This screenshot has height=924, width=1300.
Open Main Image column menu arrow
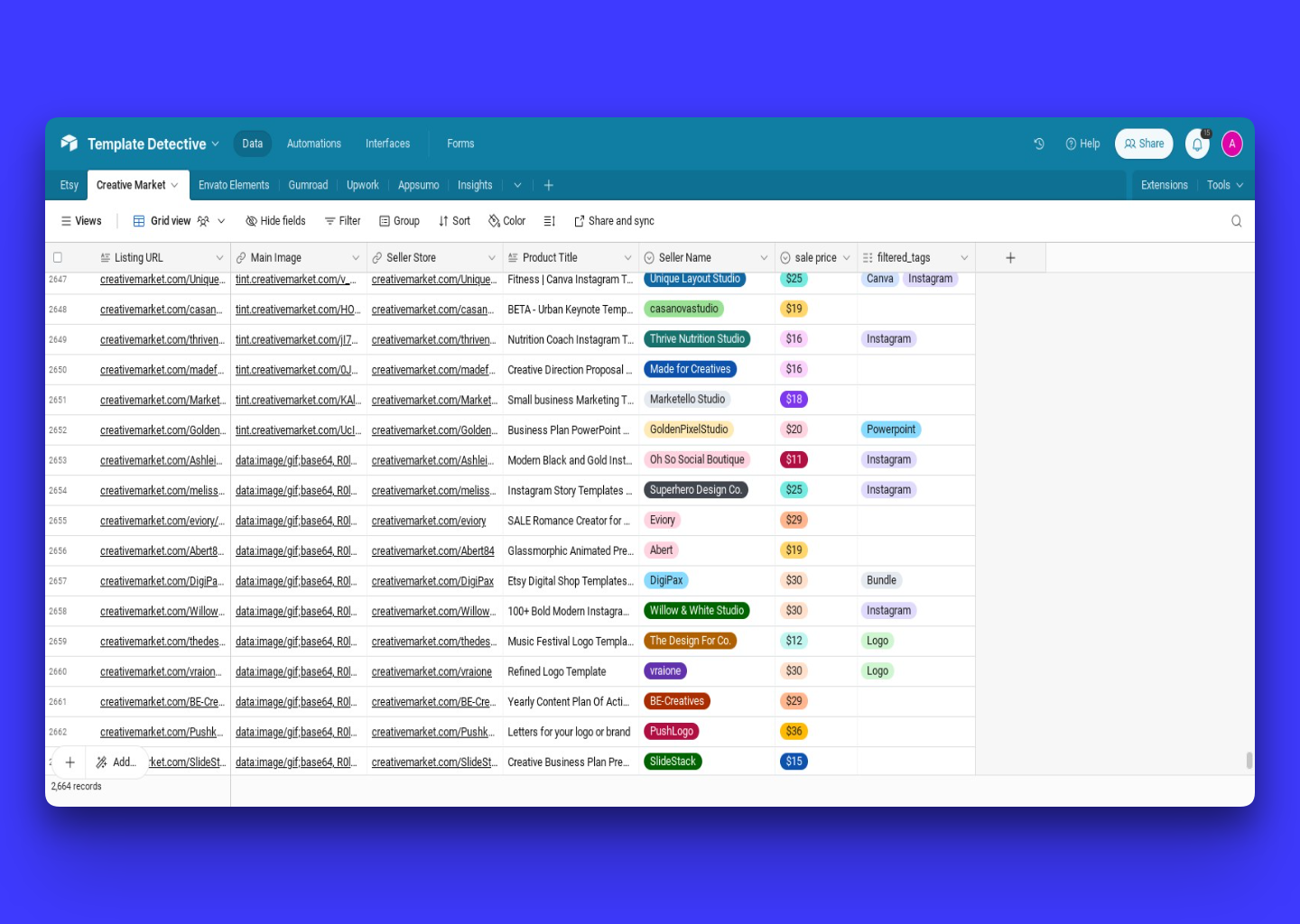(356, 258)
